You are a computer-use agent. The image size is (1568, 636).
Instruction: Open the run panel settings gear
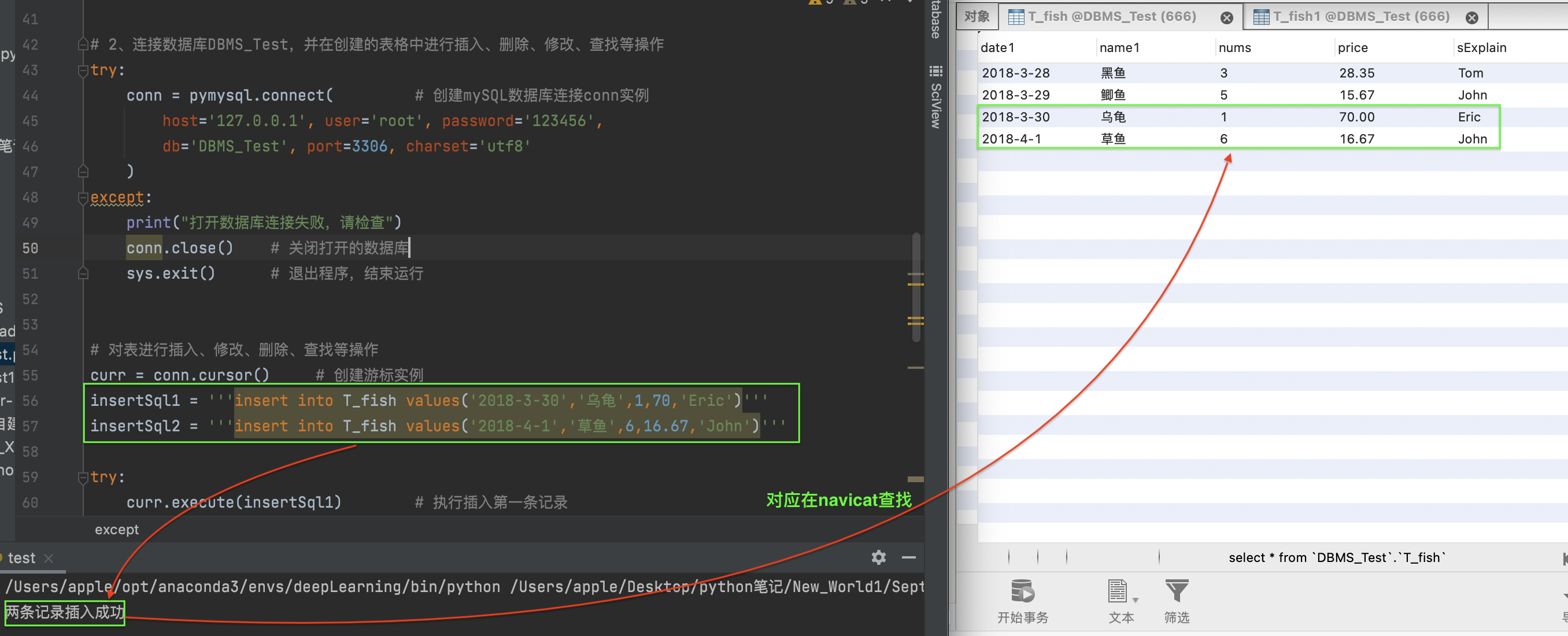pos(878,557)
